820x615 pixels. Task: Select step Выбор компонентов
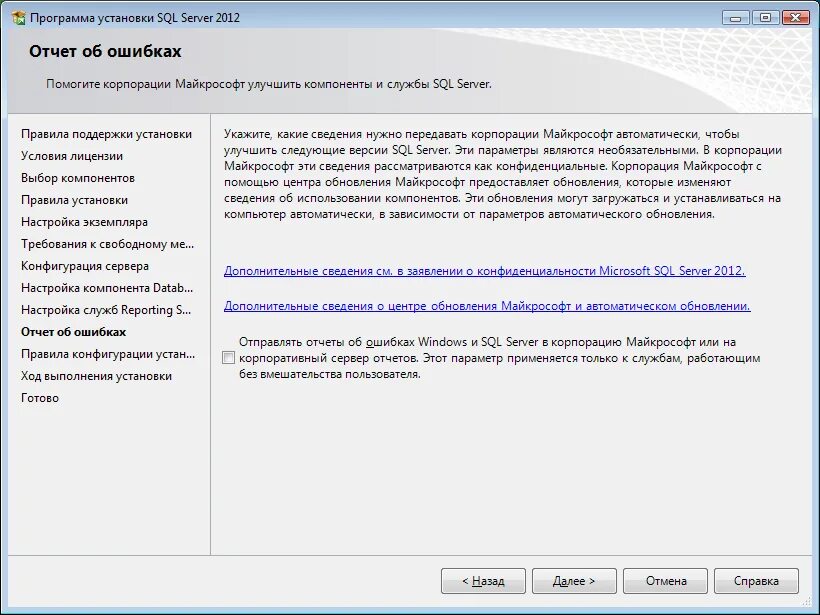pyautogui.click(x=78, y=178)
